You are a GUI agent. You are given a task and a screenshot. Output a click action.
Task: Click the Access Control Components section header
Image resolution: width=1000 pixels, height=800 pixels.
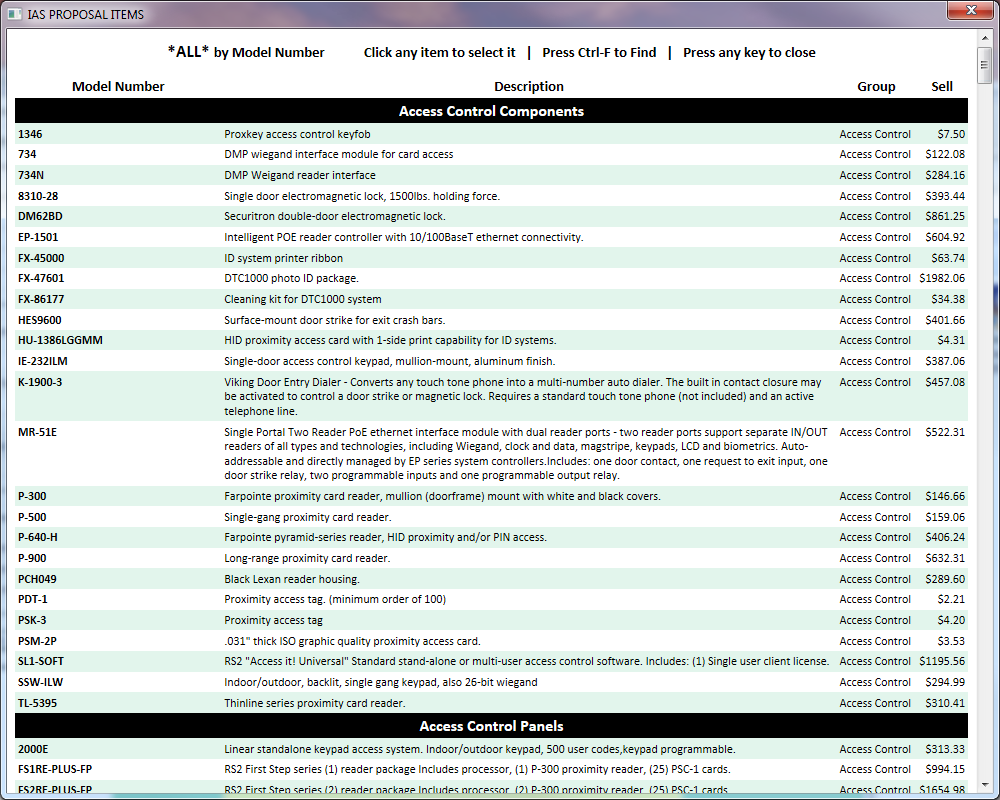(x=491, y=111)
